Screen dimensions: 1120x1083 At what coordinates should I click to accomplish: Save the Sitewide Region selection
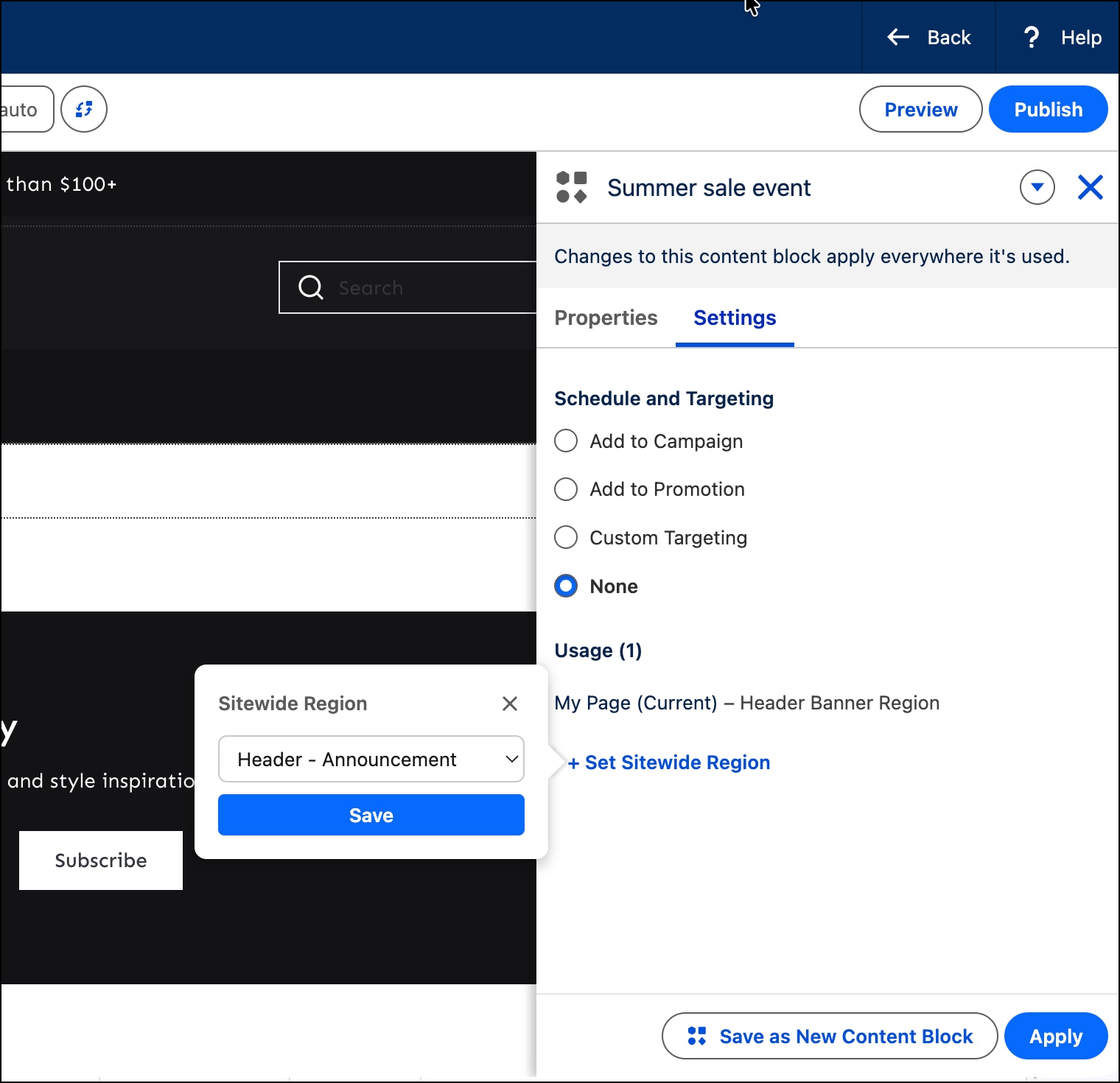click(371, 815)
